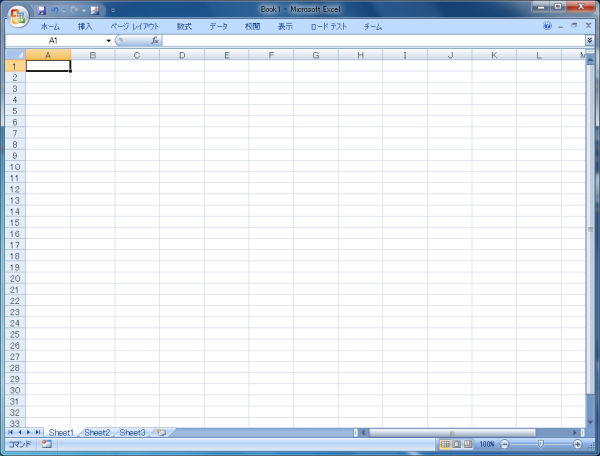The image size is (600, 456).
Task: Switch to Page Layout view button
Action: click(x=457, y=444)
